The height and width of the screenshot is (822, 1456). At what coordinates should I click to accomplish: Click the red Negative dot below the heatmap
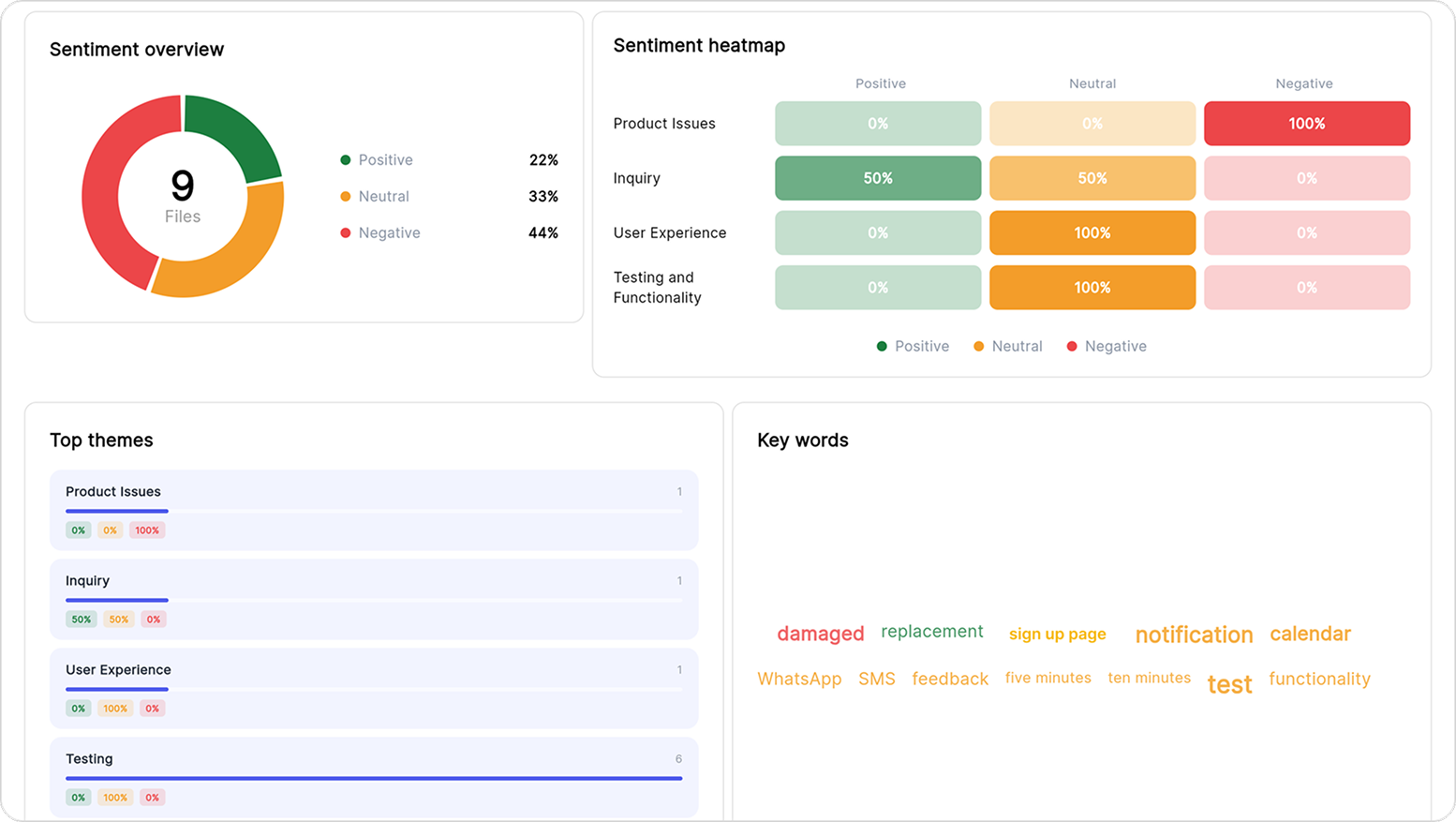coord(1072,347)
